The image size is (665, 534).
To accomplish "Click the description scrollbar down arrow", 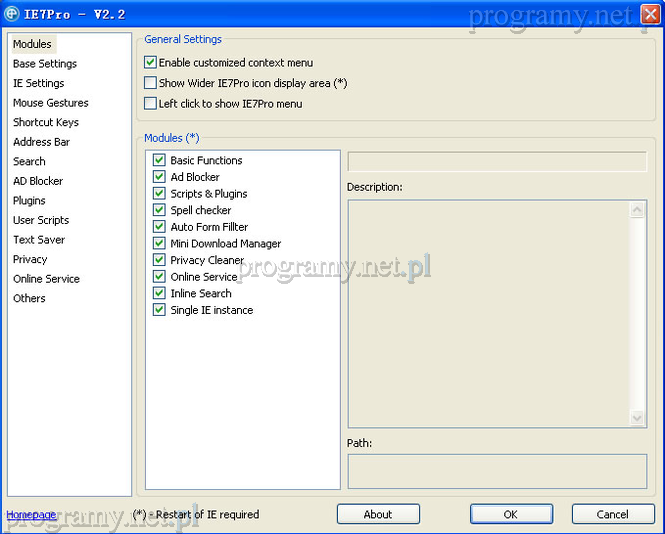I will click(638, 418).
